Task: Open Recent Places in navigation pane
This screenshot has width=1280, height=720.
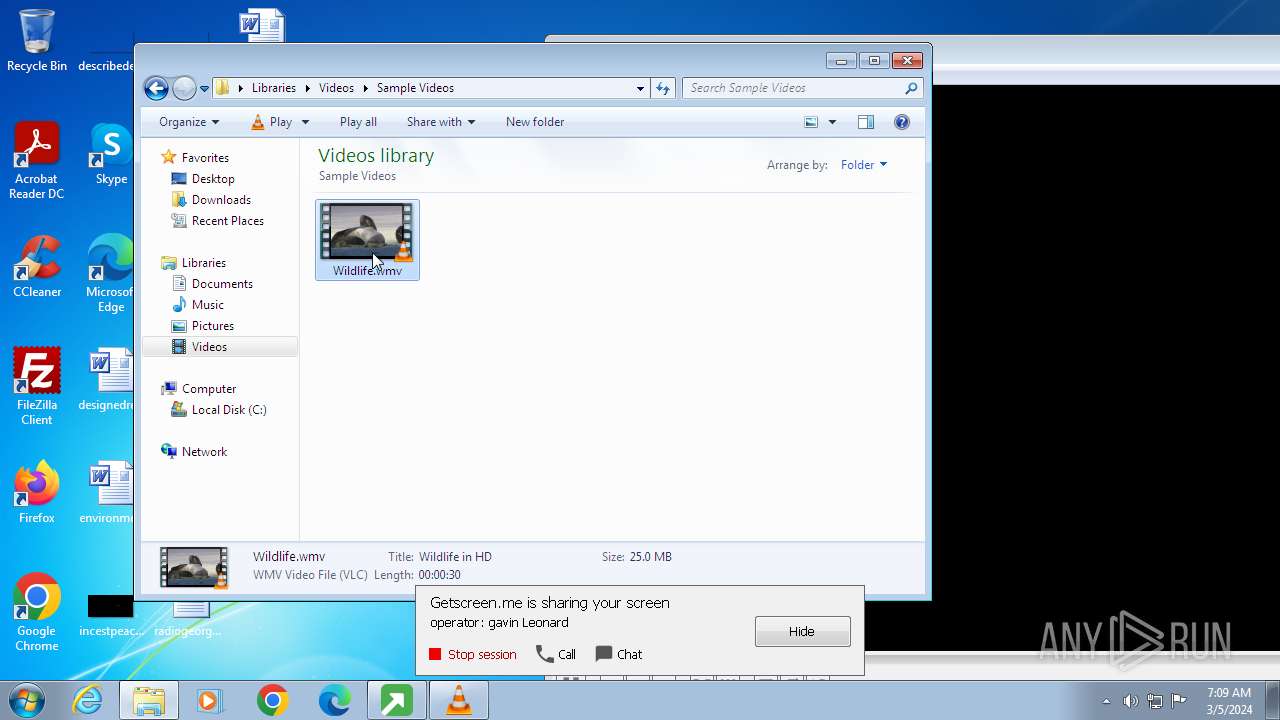Action: pos(228,221)
